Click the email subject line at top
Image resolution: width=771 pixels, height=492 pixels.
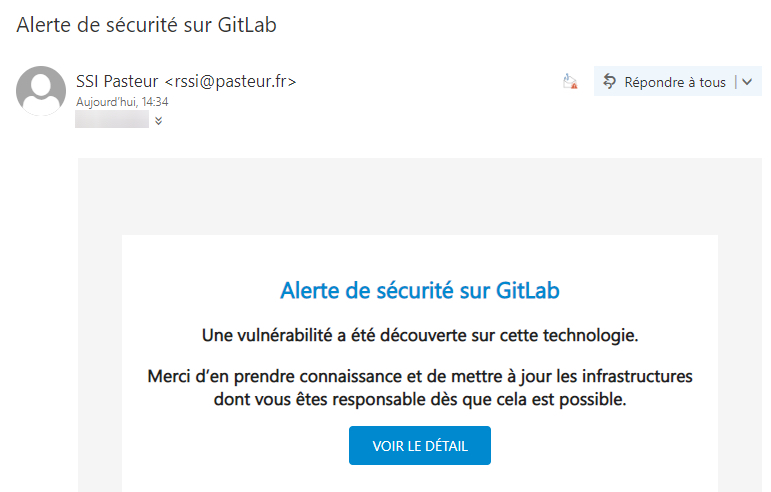click(x=146, y=25)
